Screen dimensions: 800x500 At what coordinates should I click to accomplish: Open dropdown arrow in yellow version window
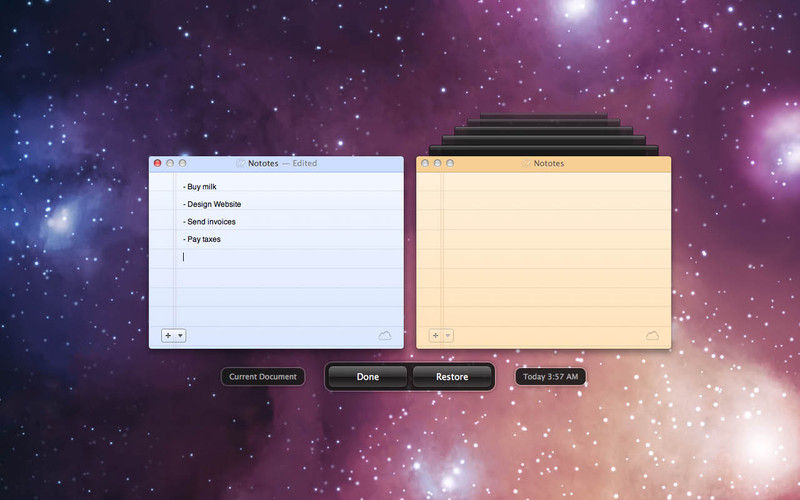[x=448, y=336]
